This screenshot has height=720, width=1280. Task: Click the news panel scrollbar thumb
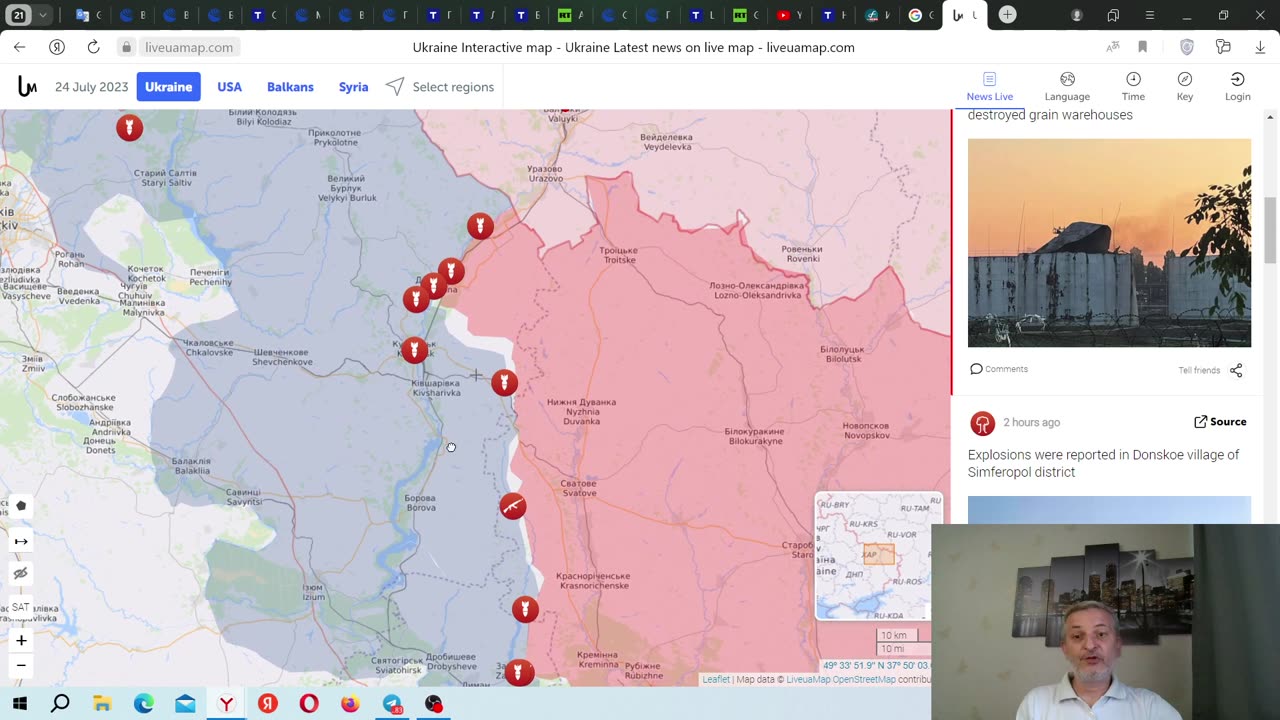click(1271, 230)
